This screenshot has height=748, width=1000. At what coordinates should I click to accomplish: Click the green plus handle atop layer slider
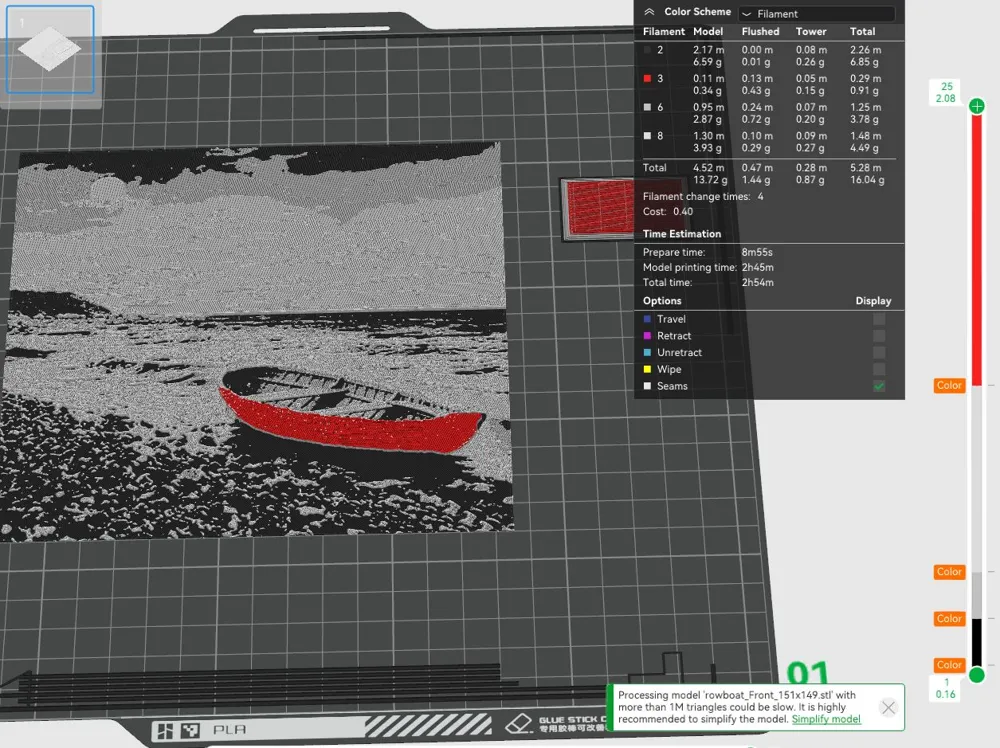pos(976,106)
